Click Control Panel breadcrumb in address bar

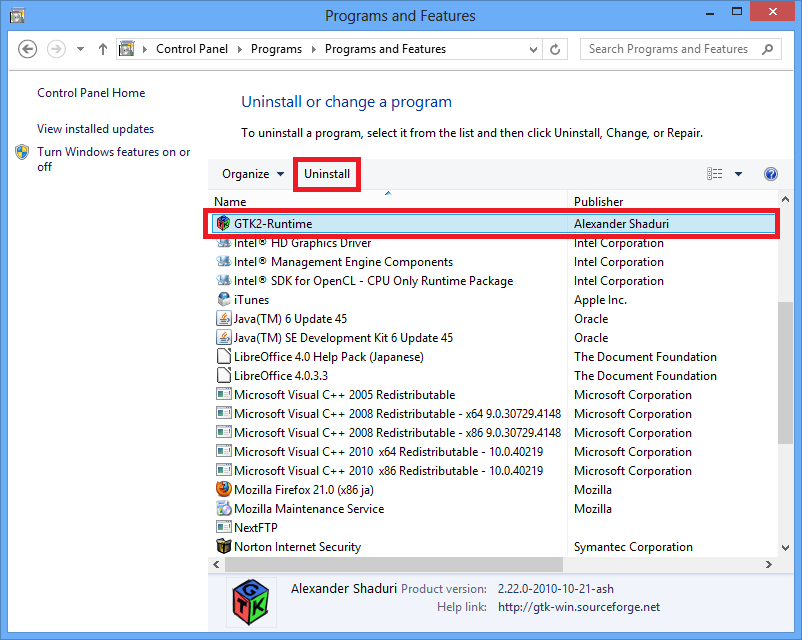(x=192, y=49)
